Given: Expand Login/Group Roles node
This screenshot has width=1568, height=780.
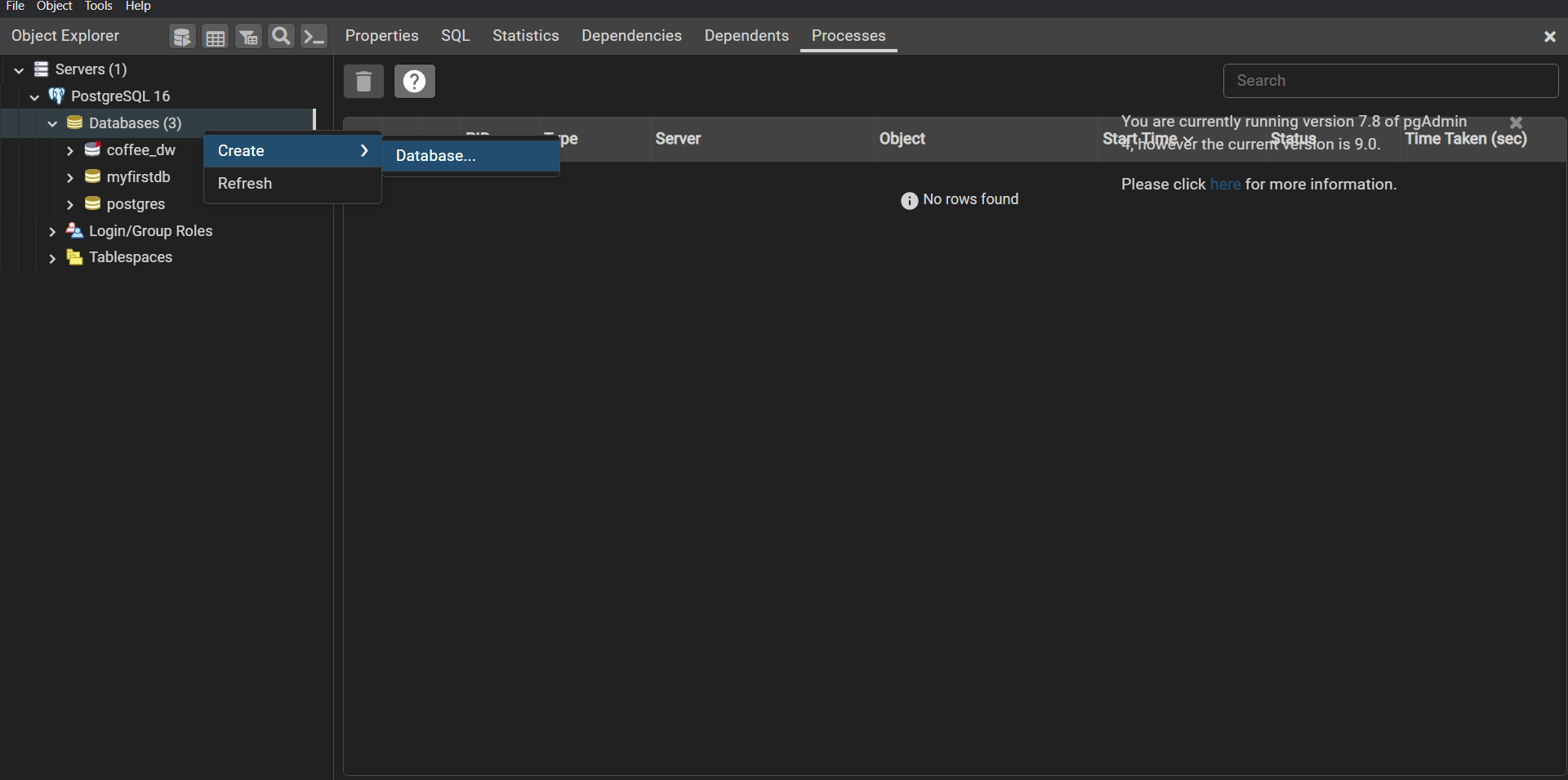Looking at the screenshot, I should coord(52,231).
